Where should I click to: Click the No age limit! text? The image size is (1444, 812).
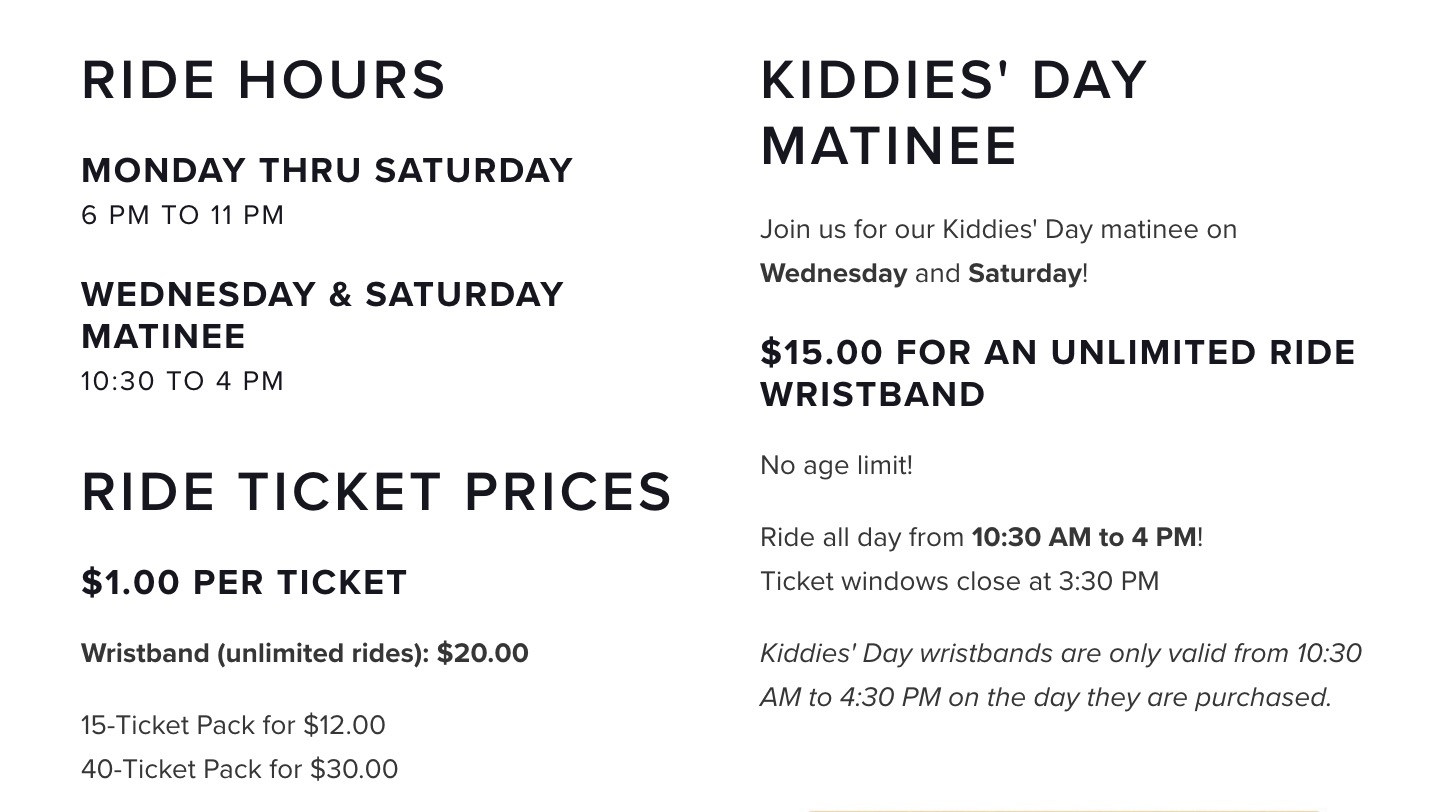[x=837, y=466]
